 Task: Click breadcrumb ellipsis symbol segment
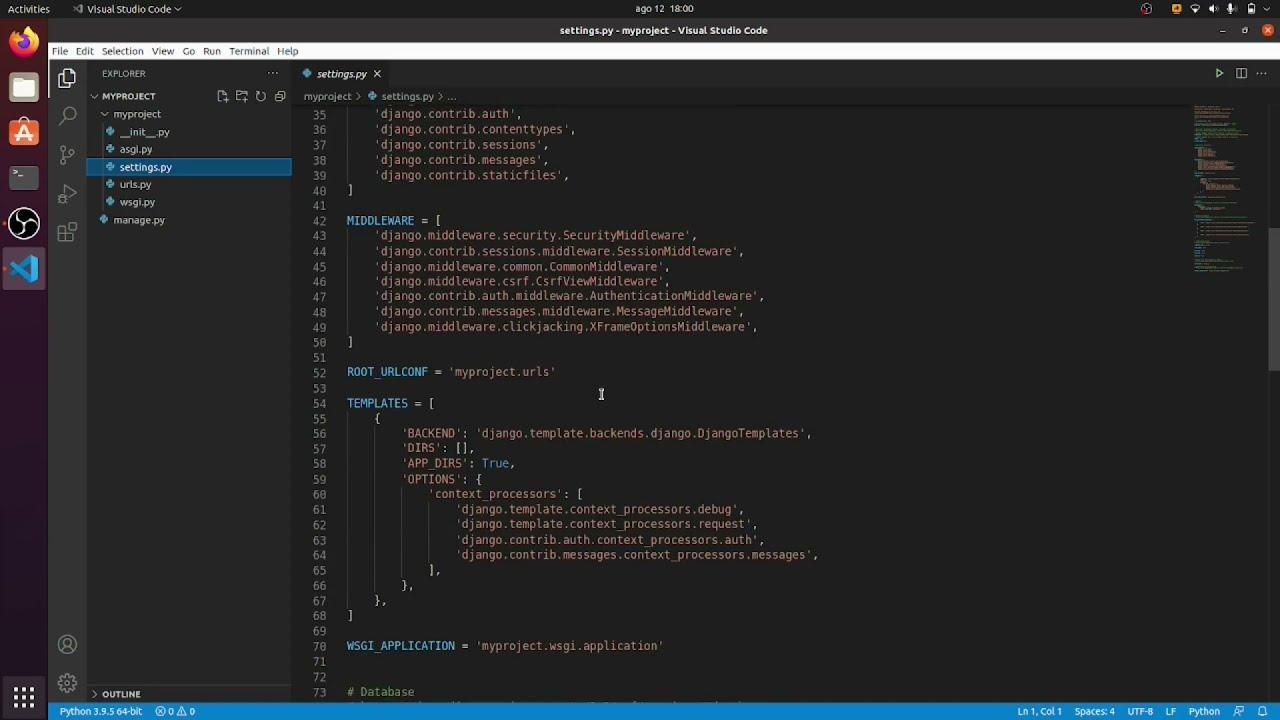(x=452, y=96)
